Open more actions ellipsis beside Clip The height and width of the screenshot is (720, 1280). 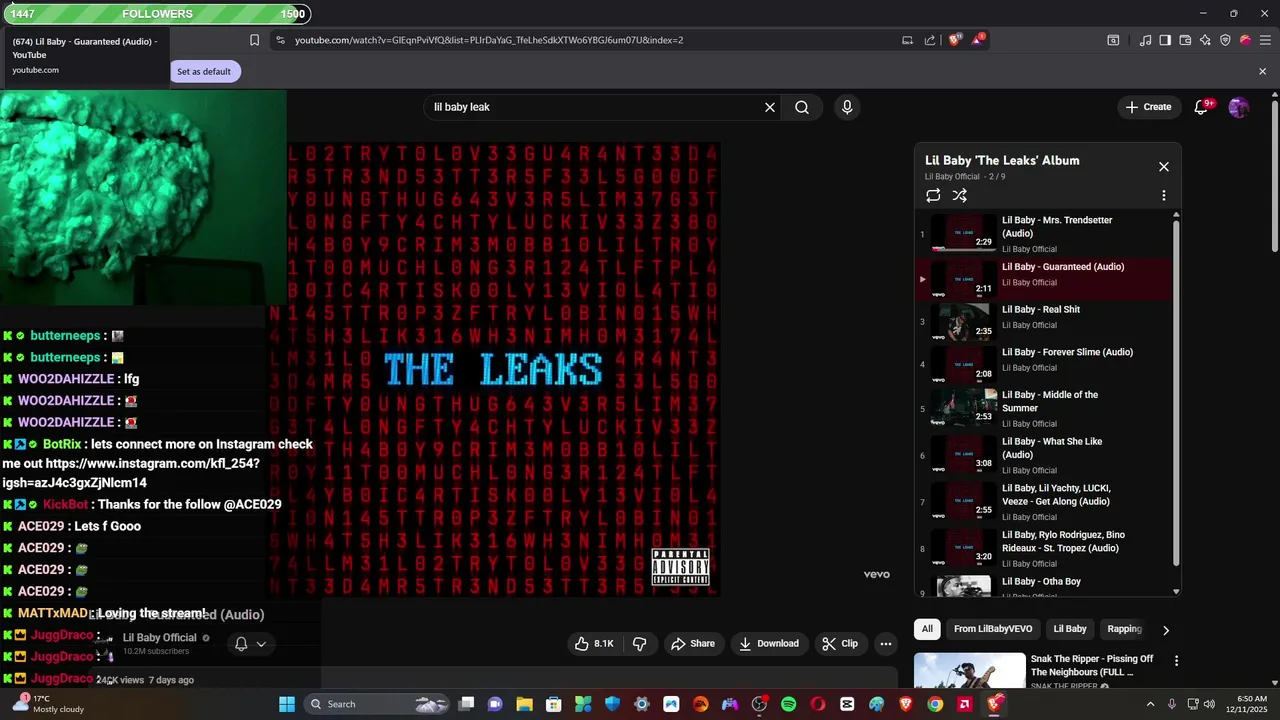click(x=885, y=644)
